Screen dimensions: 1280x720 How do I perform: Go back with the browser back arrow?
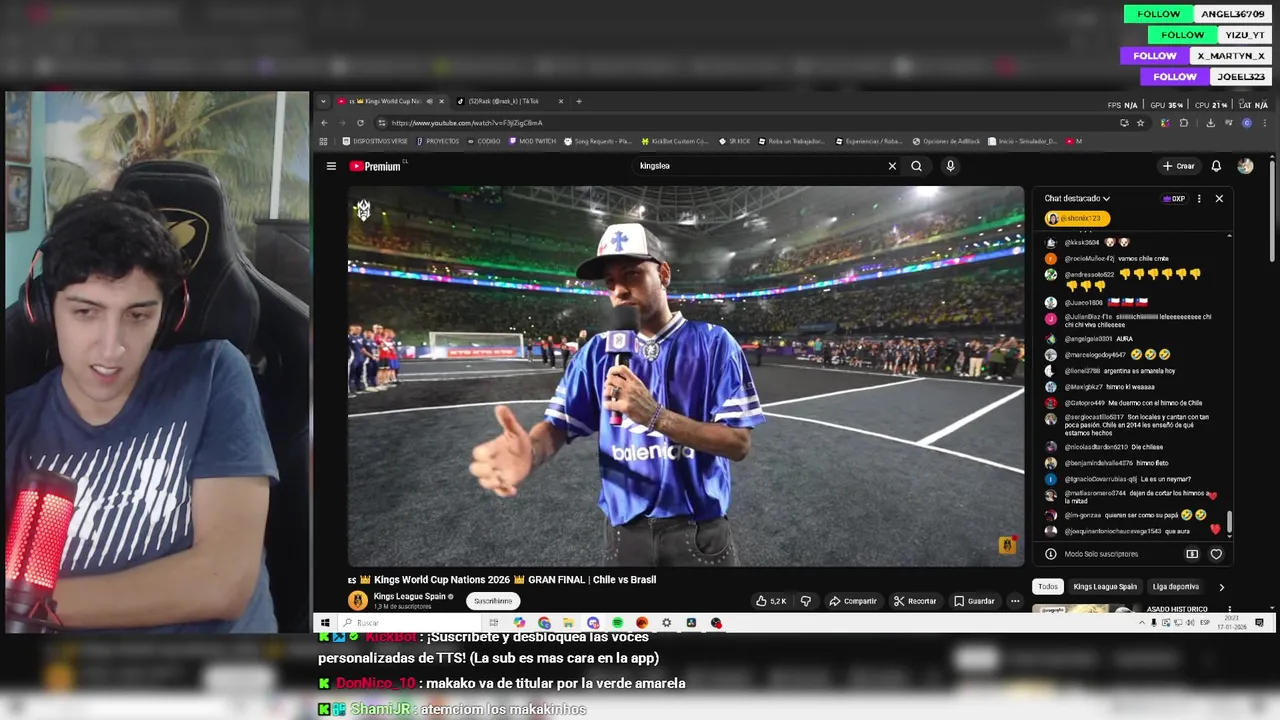[324, 123]
